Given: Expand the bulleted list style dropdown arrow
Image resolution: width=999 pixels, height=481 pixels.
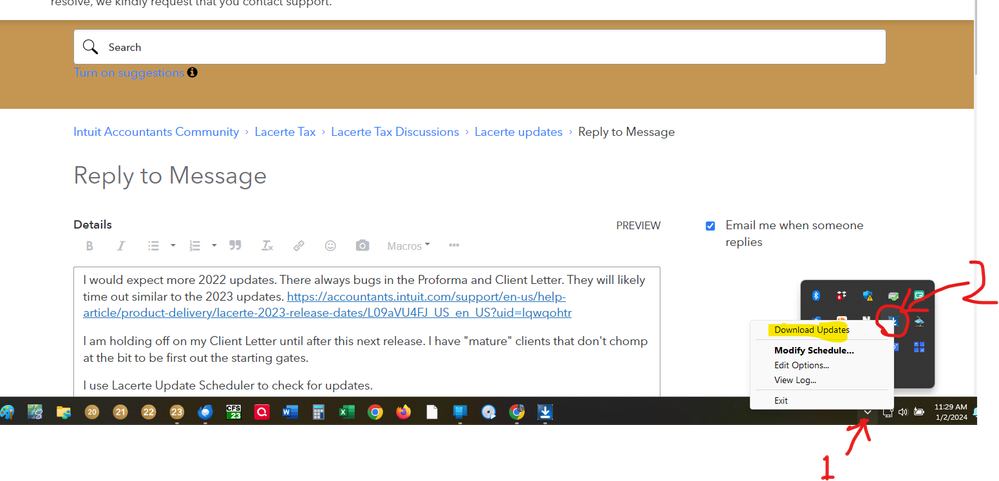Looking at the screenshot, I should [x=173, y=246].
